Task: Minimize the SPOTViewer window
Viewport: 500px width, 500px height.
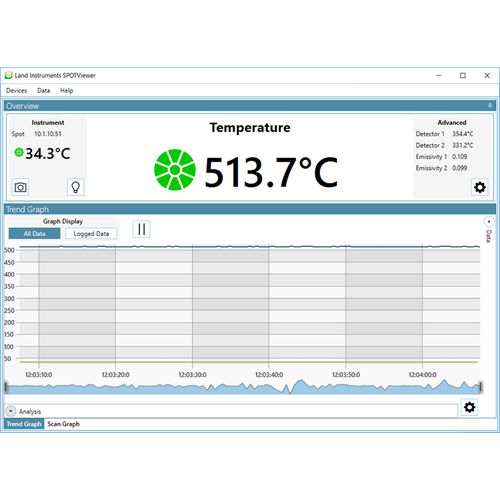Action: (x=439, y=76)
